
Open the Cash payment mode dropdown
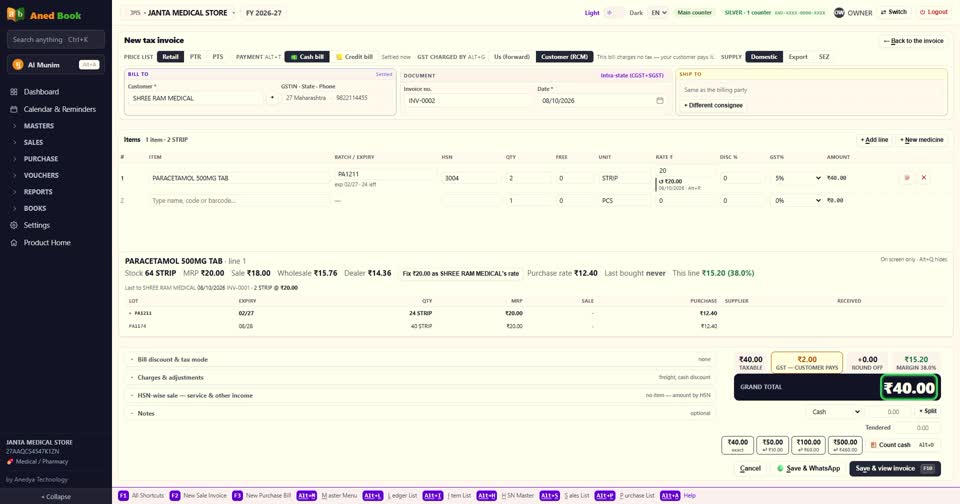point(835,412)
